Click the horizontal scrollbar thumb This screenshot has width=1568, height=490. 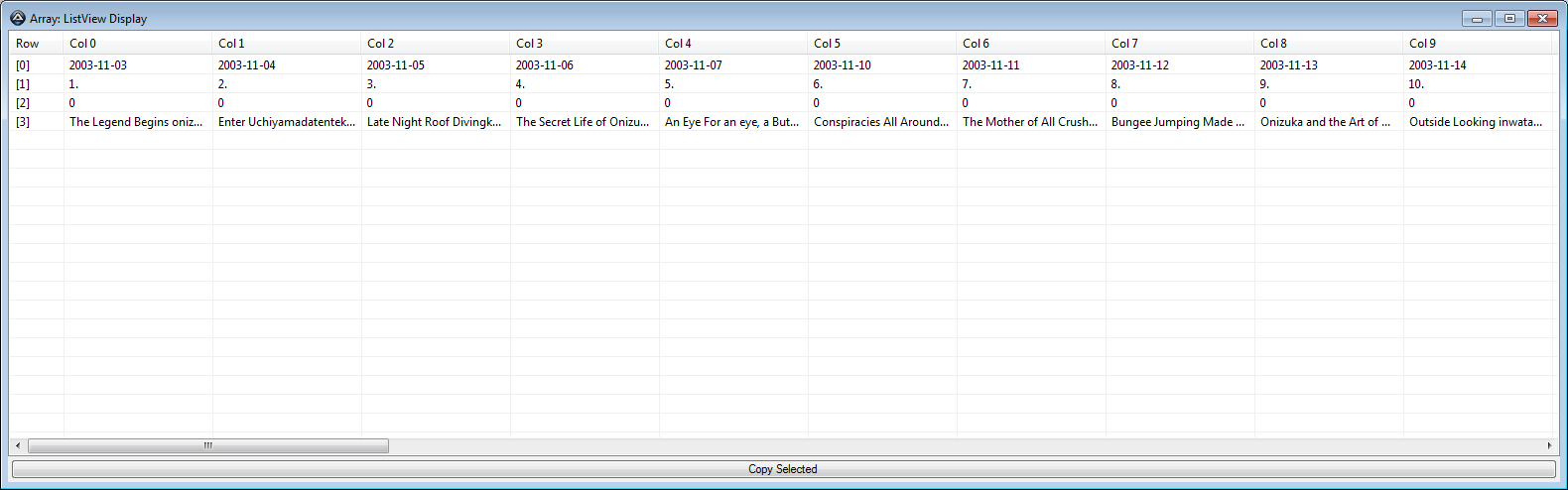208,445
